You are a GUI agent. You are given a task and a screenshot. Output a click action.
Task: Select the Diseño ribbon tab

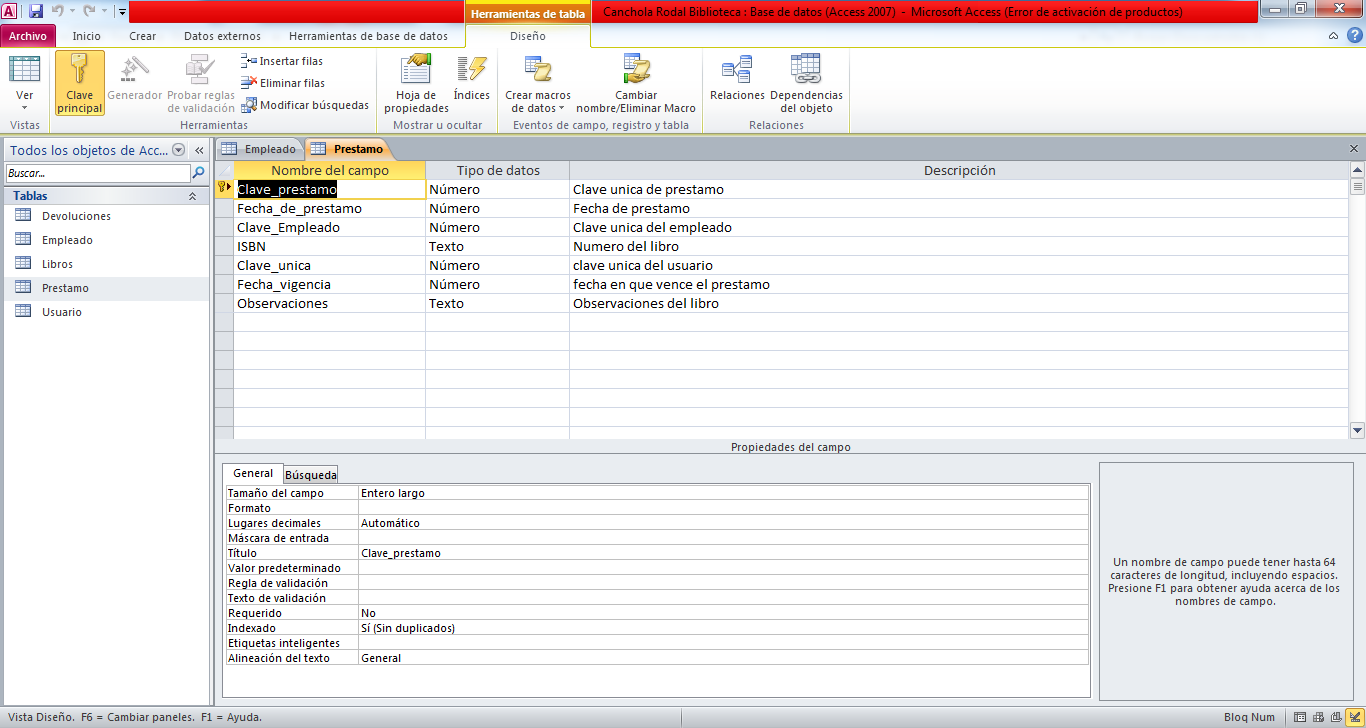(x=528, y=36)
